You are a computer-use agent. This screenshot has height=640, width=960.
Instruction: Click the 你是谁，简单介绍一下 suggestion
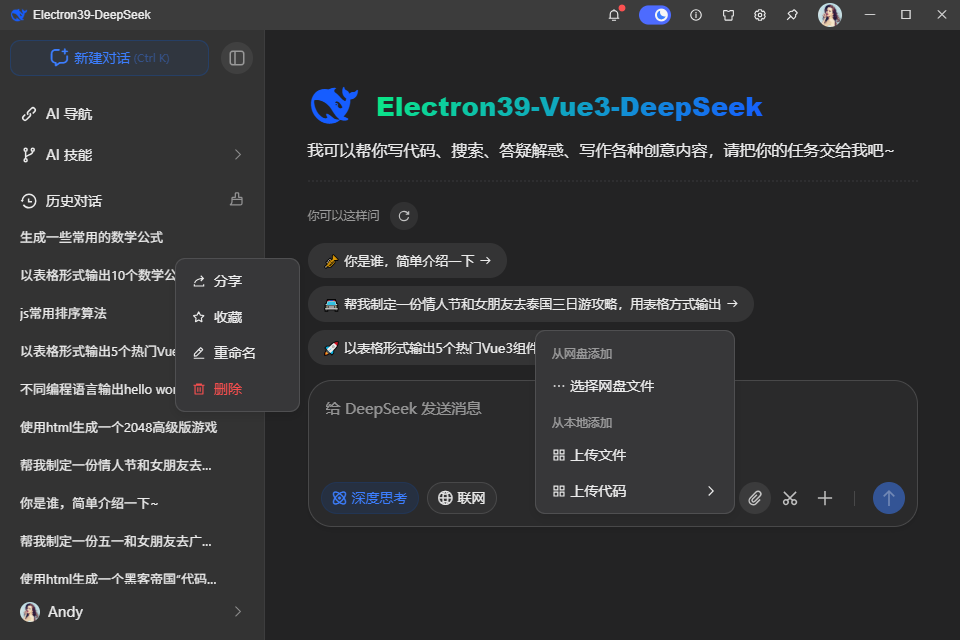[407, 261]
